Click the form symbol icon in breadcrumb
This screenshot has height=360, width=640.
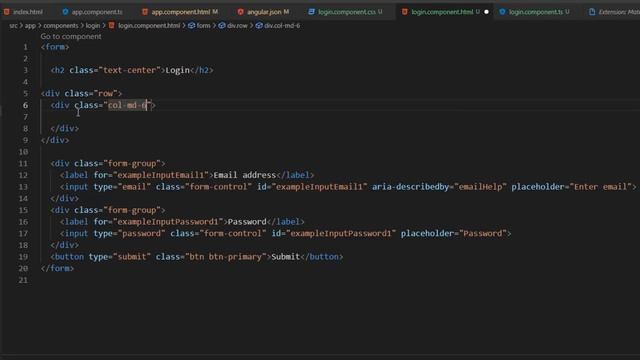[x=191, y=25]
